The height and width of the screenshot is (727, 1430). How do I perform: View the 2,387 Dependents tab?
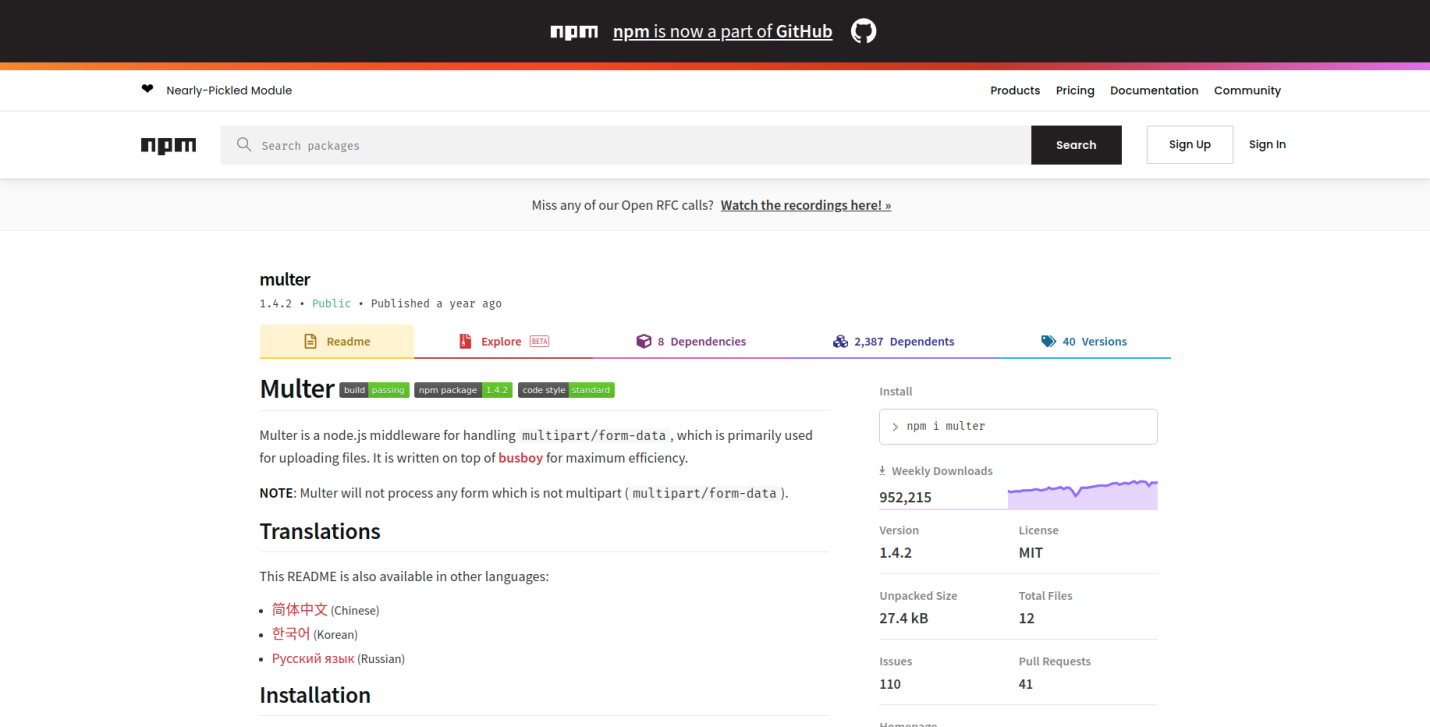pyautogui.click(x=893, y=341)
